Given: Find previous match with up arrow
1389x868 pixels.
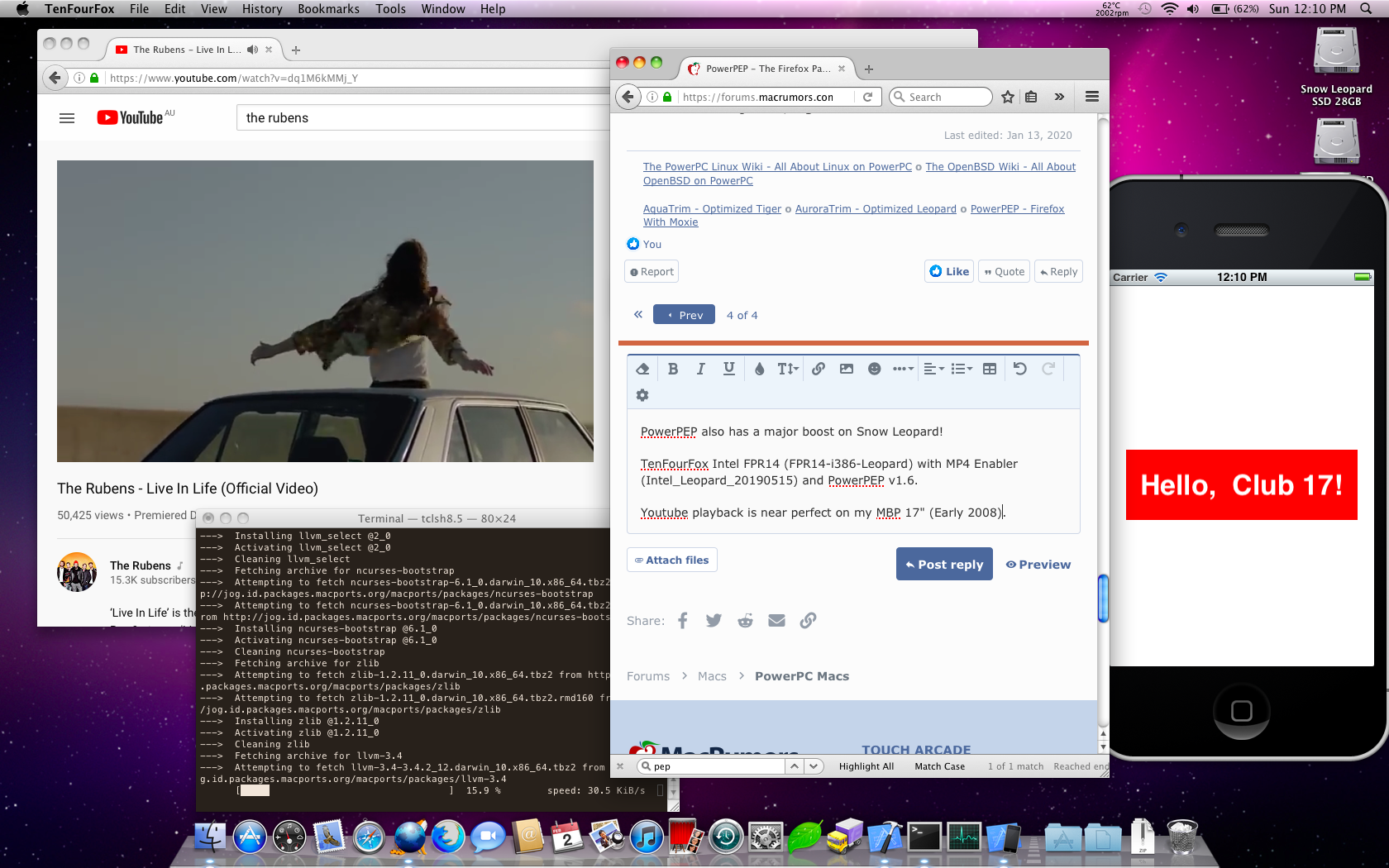Looking at the screenshot, I should [x=794, y=766].
